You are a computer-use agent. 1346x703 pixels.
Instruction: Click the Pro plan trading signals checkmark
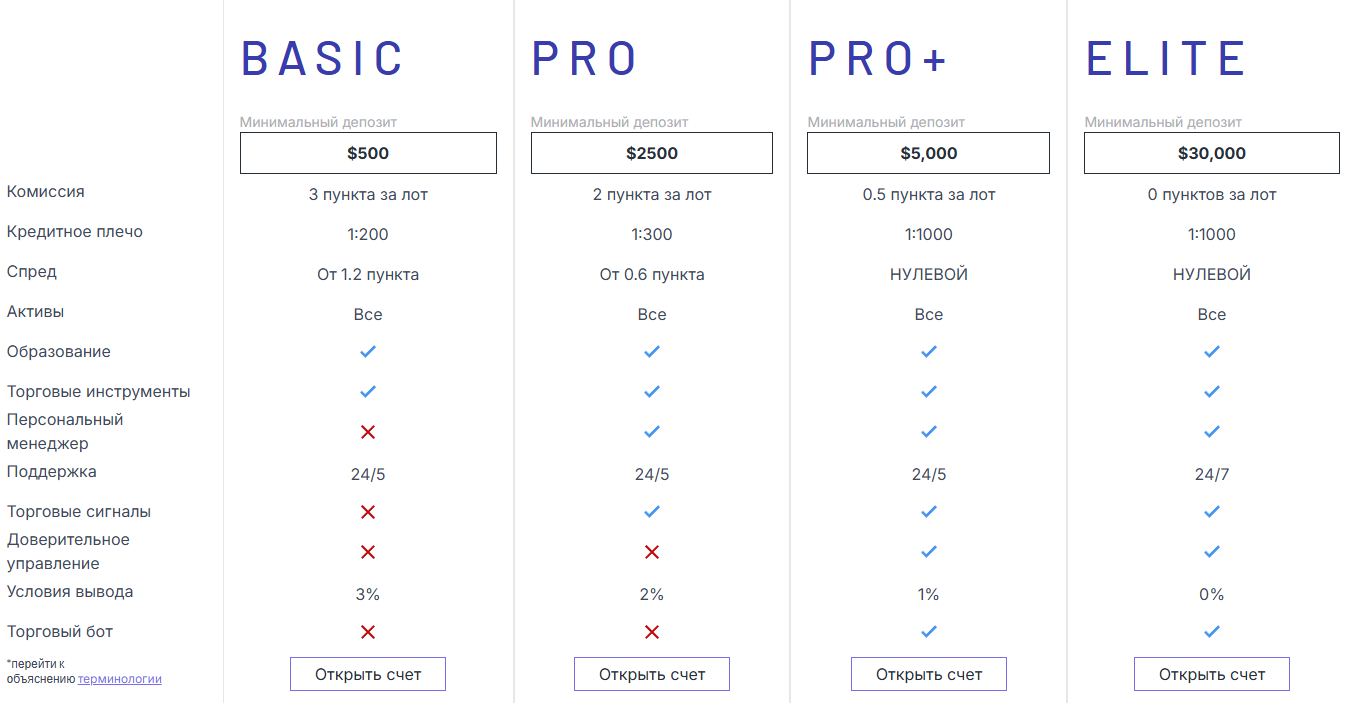652,512
